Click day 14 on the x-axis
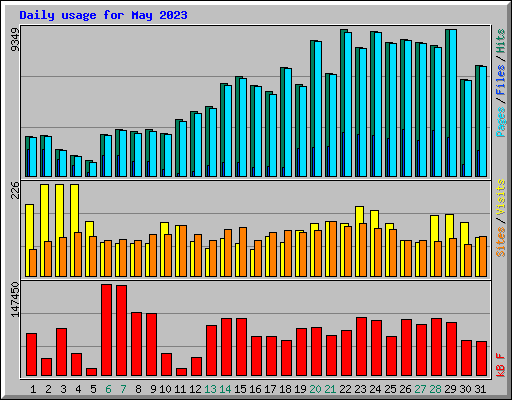Viewport: 512px width, 400px height. 225,389
